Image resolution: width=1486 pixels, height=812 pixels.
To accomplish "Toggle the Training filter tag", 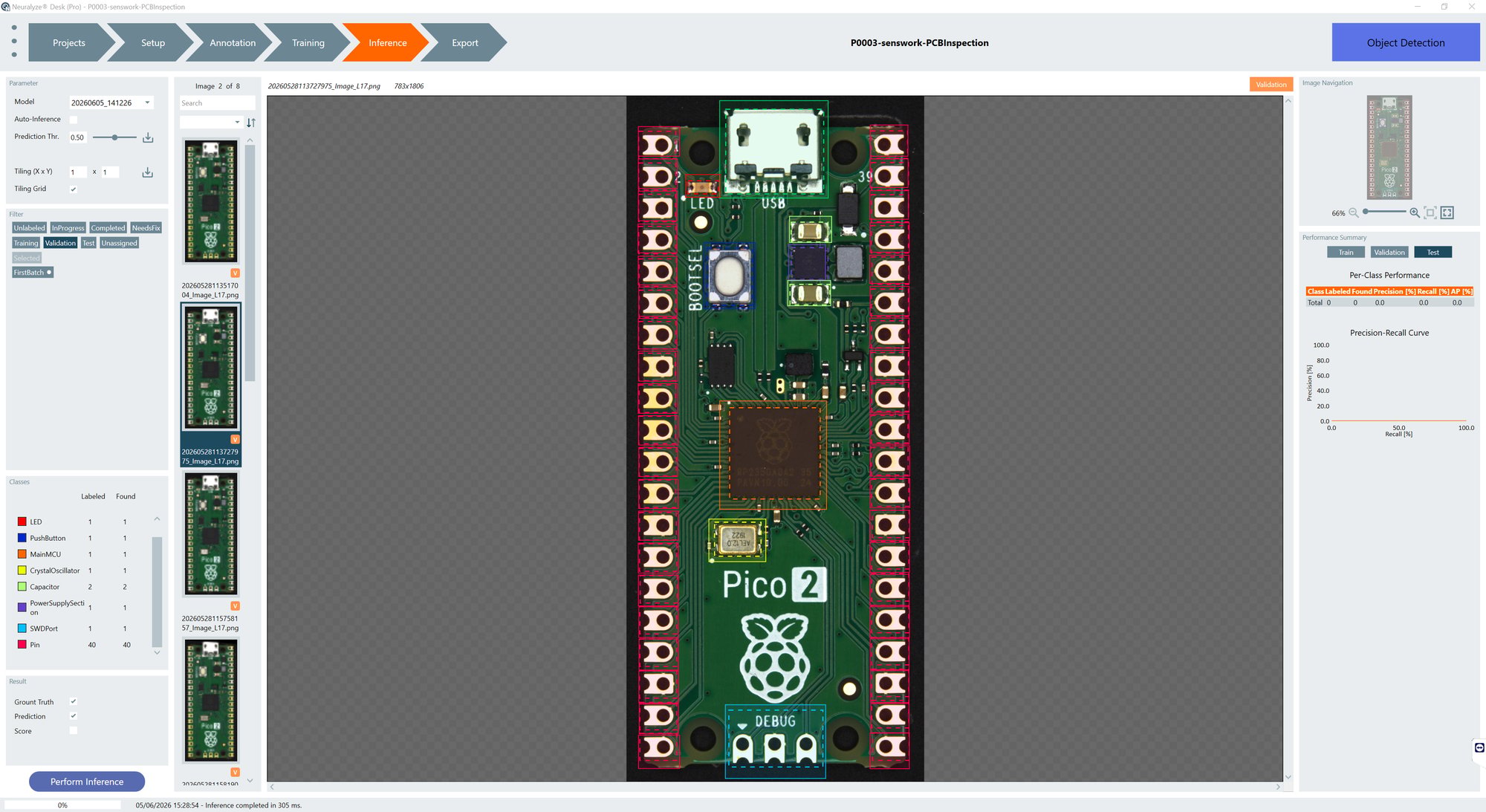I will pos(26,243).
